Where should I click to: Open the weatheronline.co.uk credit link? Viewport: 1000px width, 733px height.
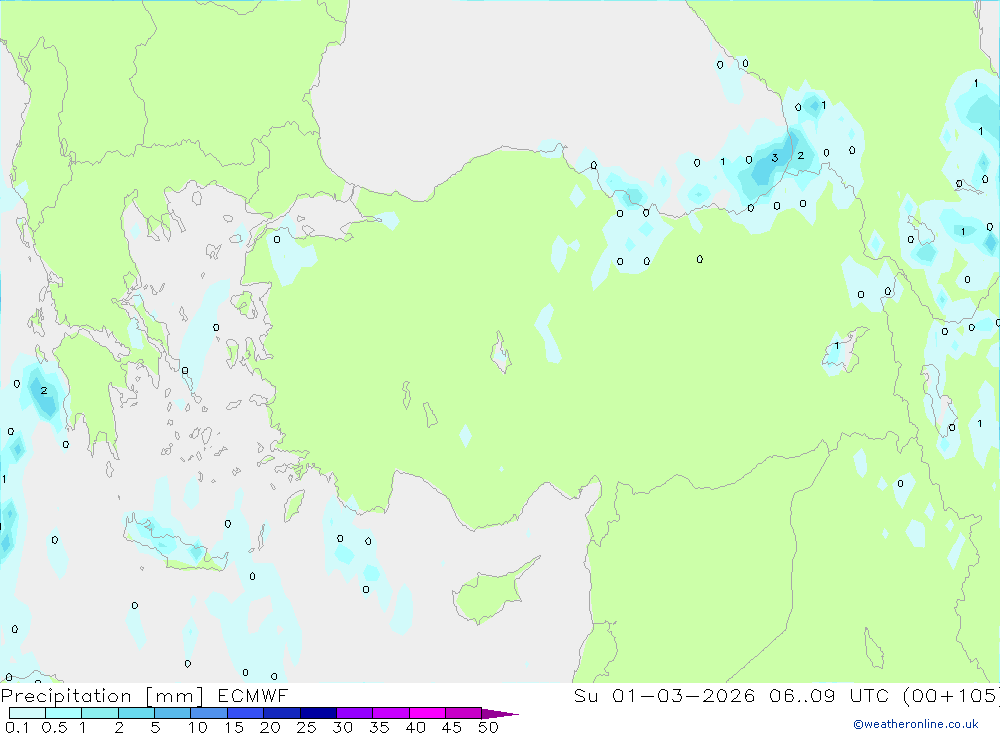coord(916,724)
